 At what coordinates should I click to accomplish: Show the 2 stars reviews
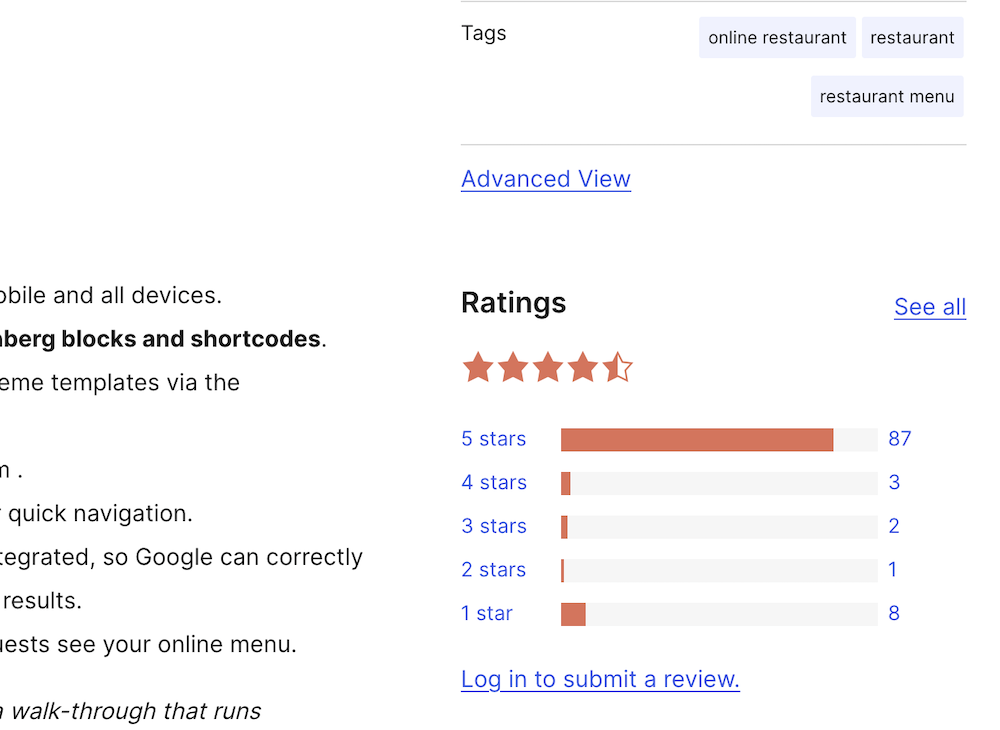pyautogui.click(x=494, y=570)
